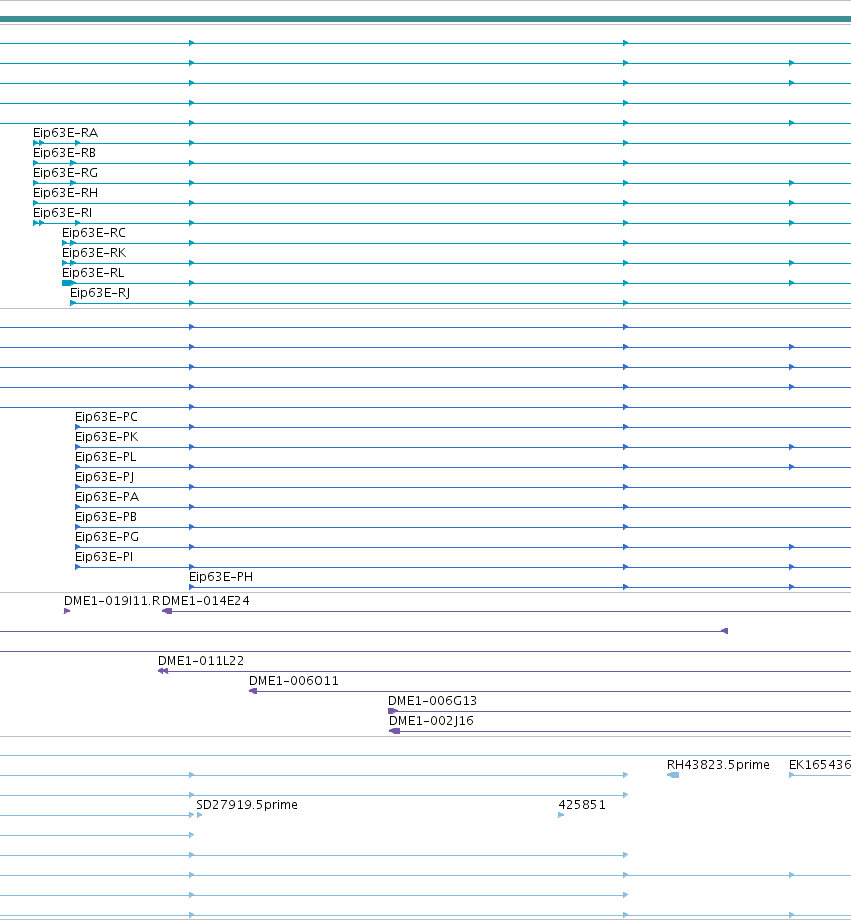Click the EK165436 feature label

[x=820, y=765]
